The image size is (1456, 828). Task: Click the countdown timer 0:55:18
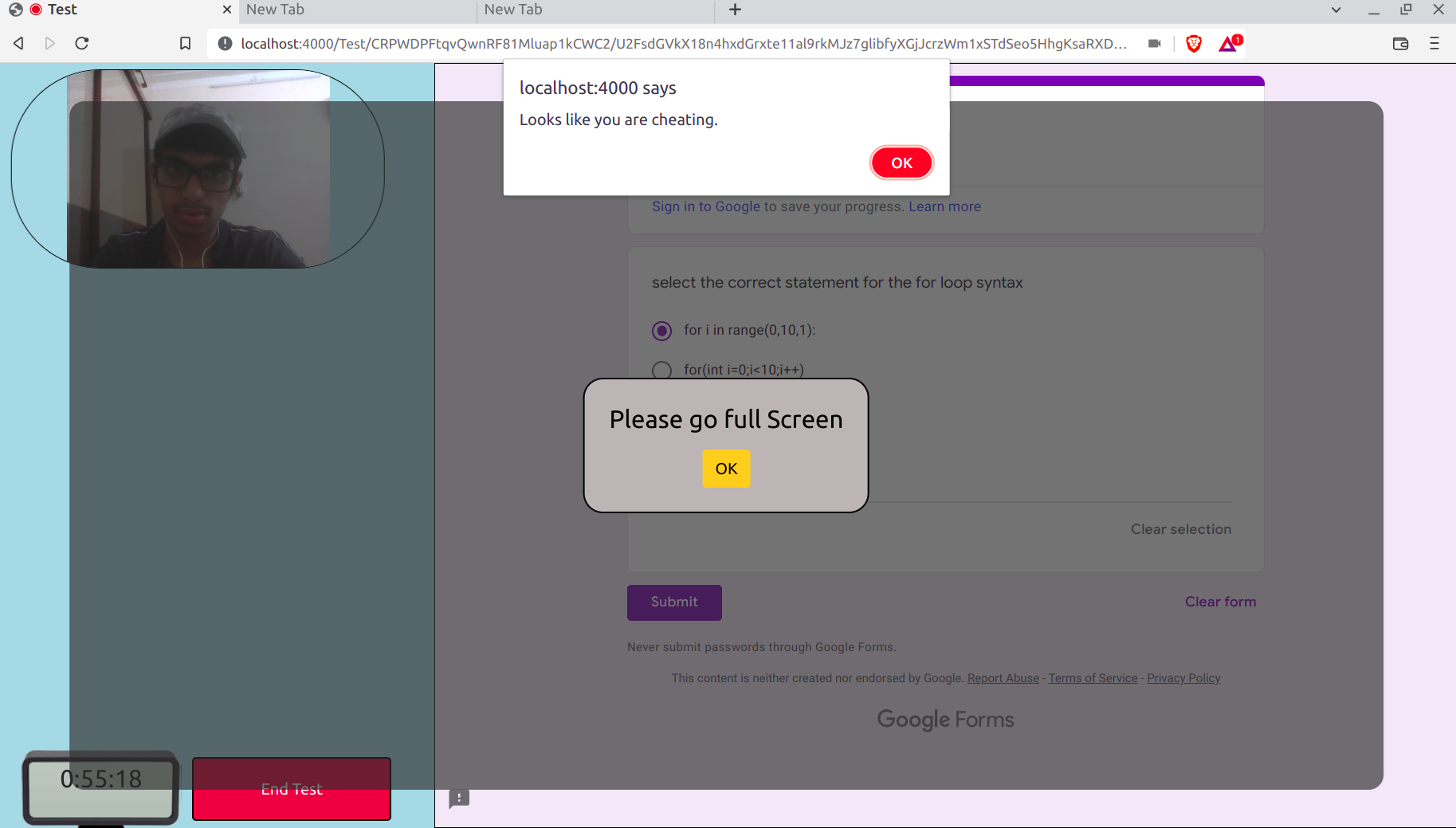pos(100,779)
